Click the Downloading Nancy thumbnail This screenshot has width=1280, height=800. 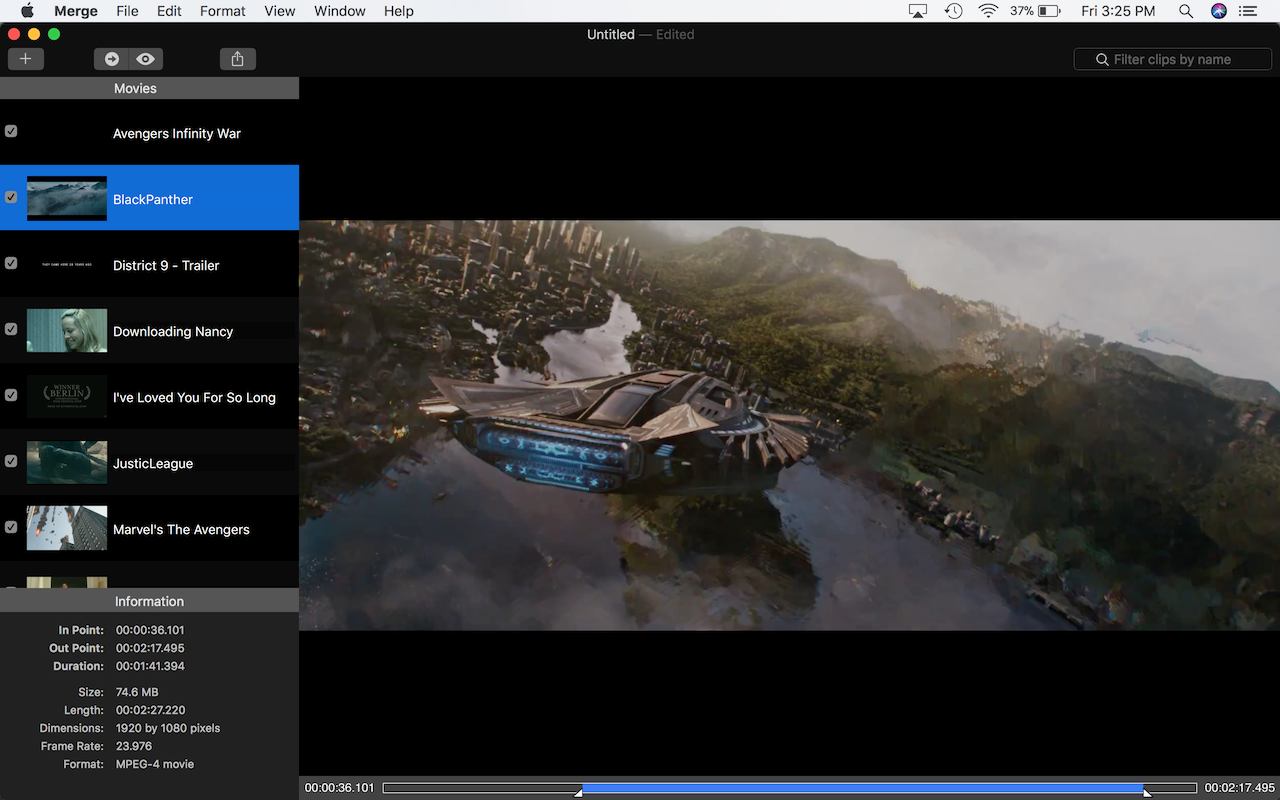click(67, 330)
